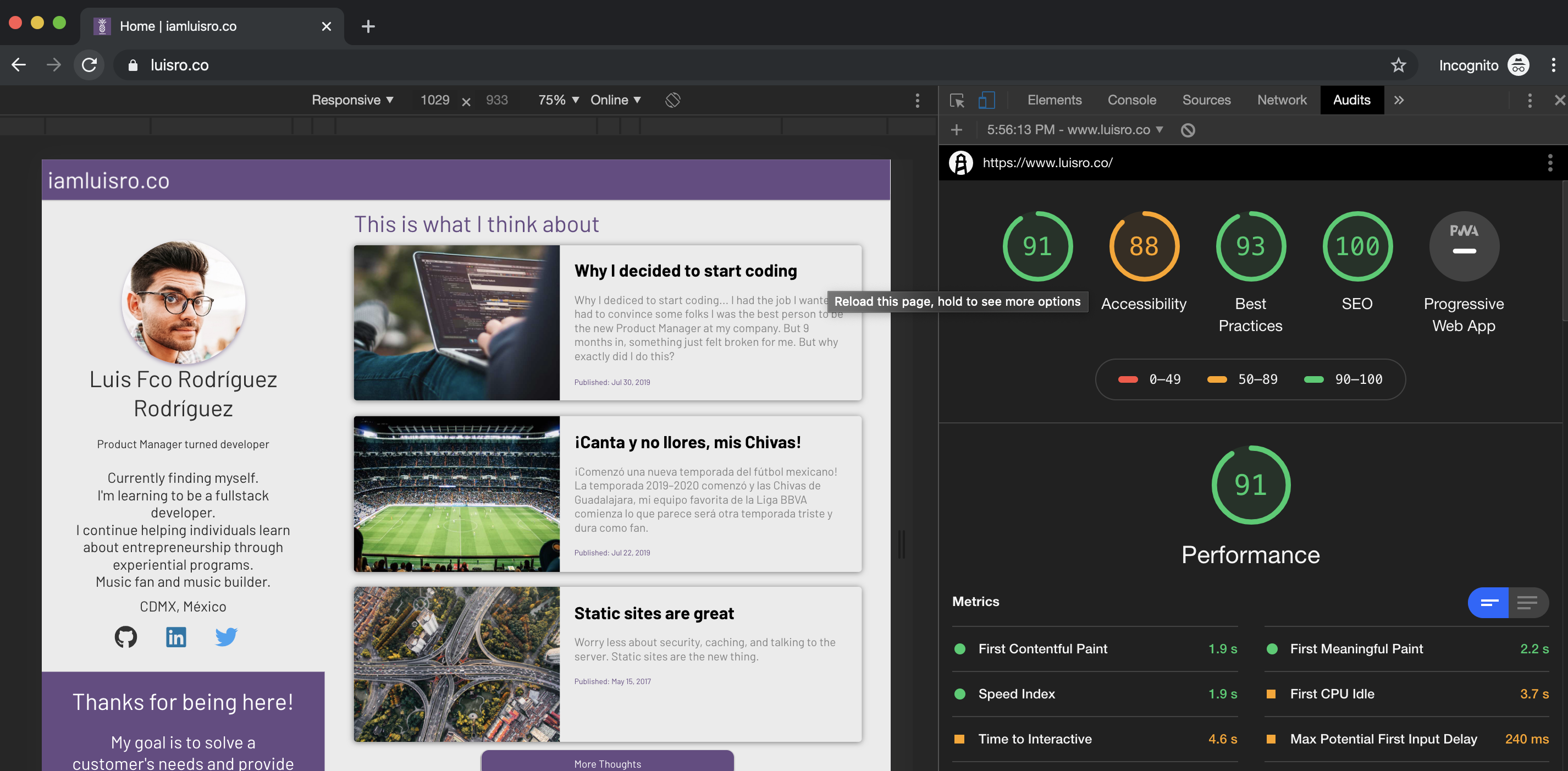Open the GitHub profile icon
Image resolution: width=1568 pixels, height=771 pixels.
click(x=126, y=637)
